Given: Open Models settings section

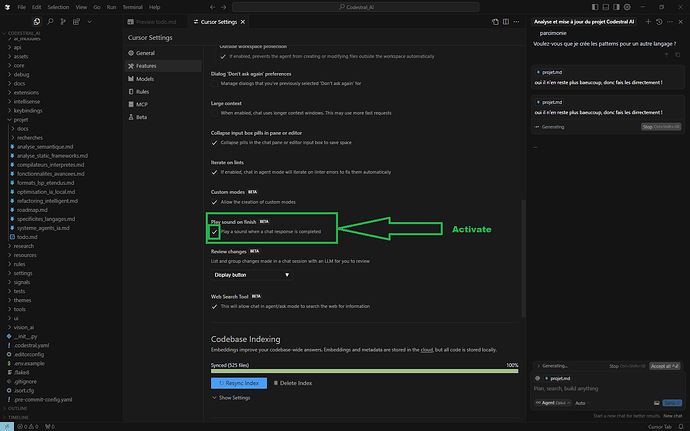Looking at the screenshot, I should [163, 79].
